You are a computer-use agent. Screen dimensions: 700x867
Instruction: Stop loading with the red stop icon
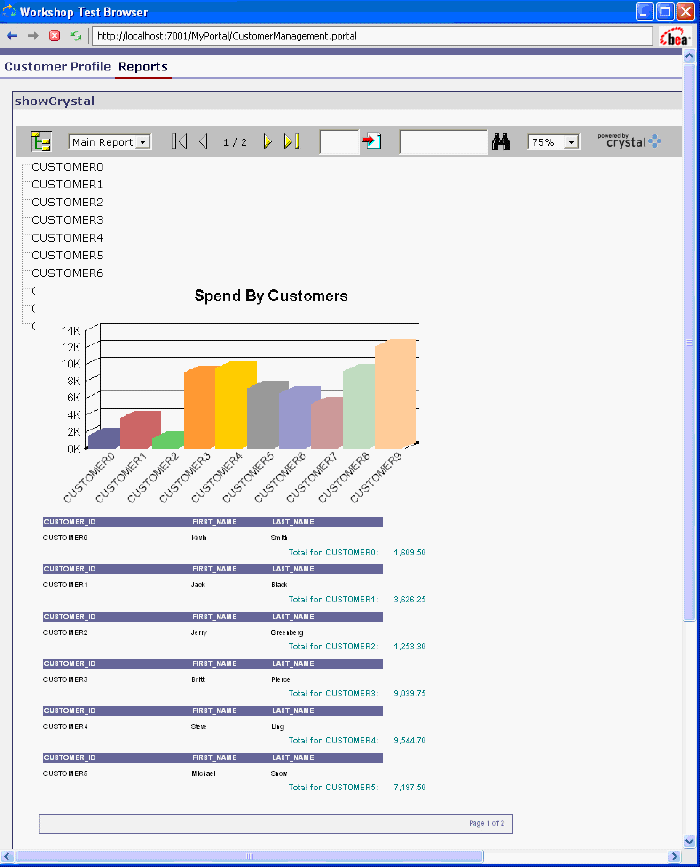(x=54, y=36)
